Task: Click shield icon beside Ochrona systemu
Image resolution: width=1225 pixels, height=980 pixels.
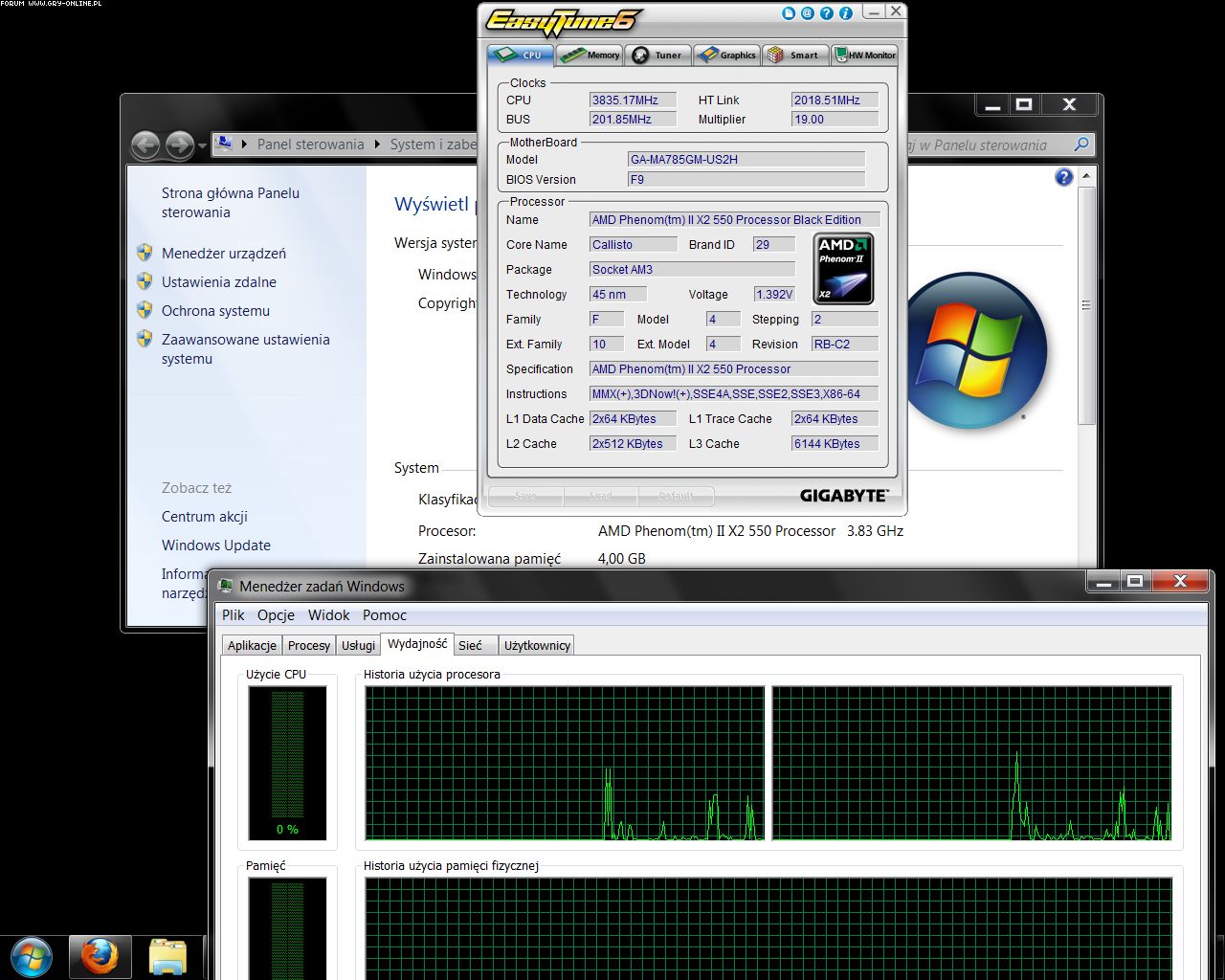Action: 145,310
